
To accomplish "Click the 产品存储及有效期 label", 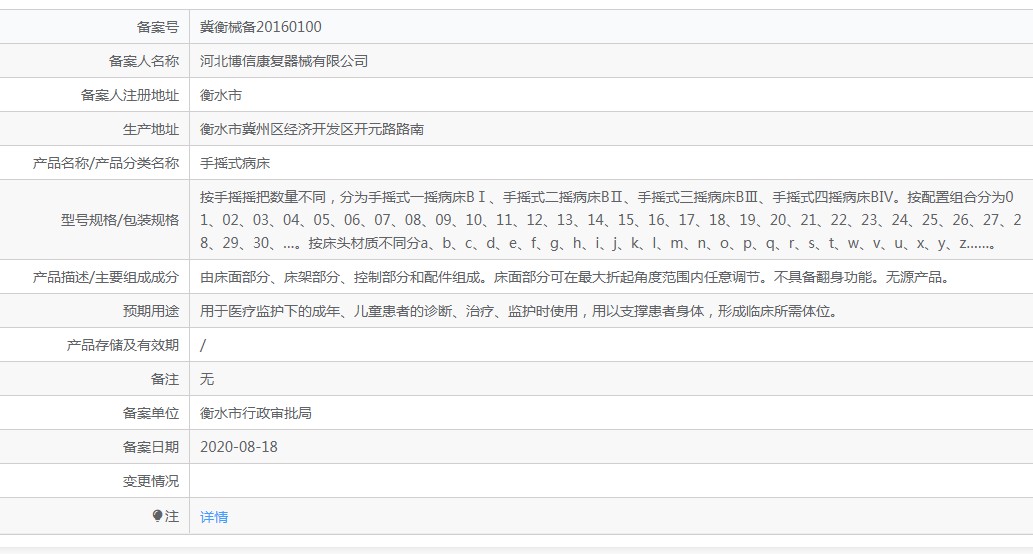I will (x=123, y=345).
